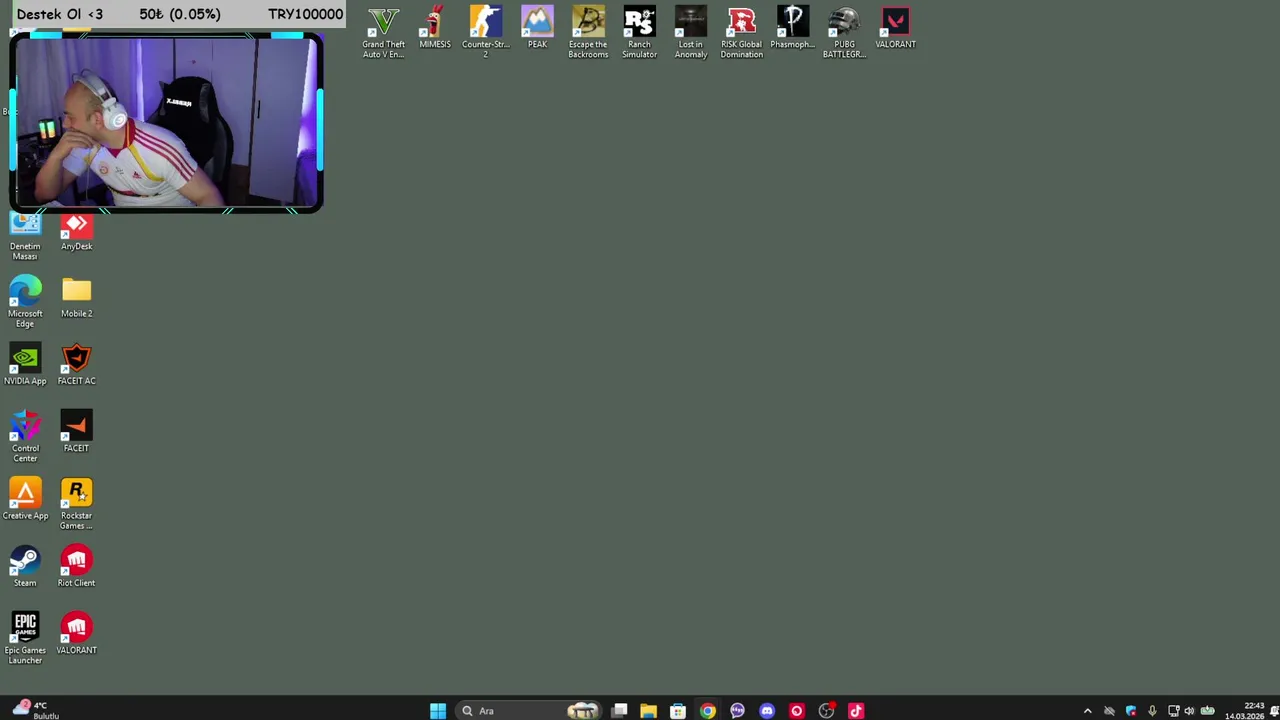Open Control Center desktop icon
Image resolution: width=1280 pixels, height=720 pixels.
click(25, 436)
